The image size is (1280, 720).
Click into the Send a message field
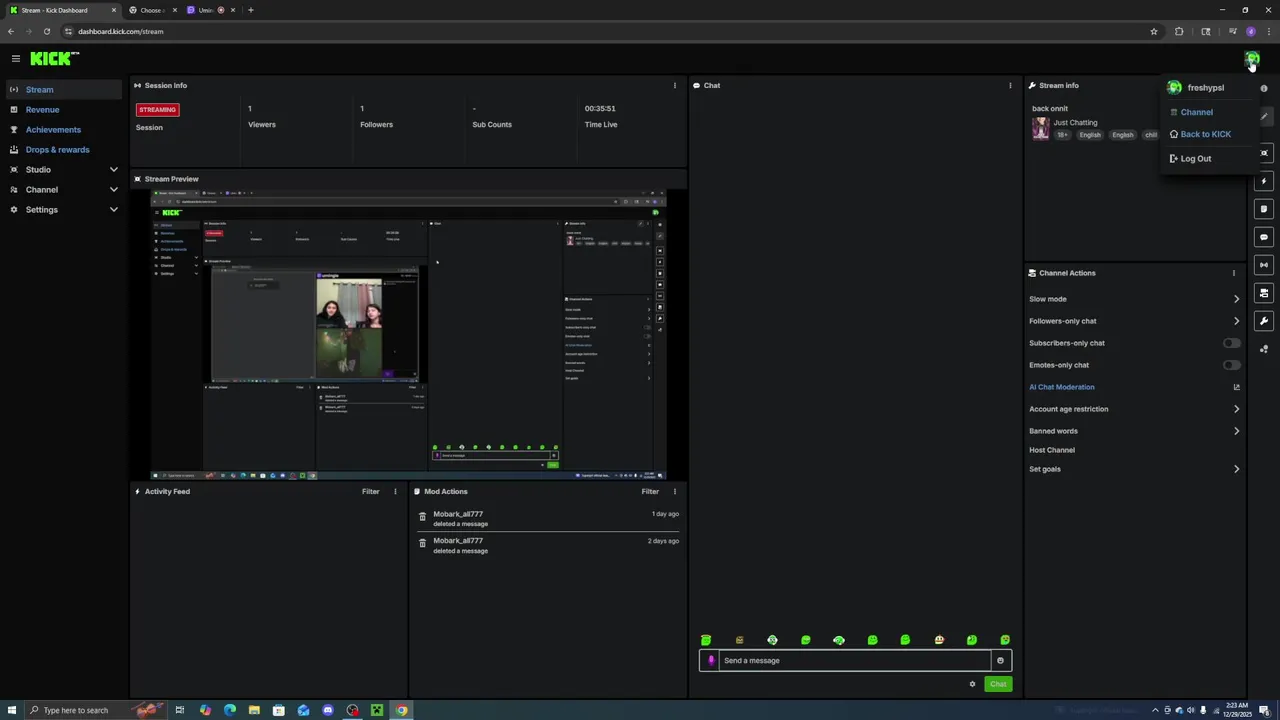(855, 661)
